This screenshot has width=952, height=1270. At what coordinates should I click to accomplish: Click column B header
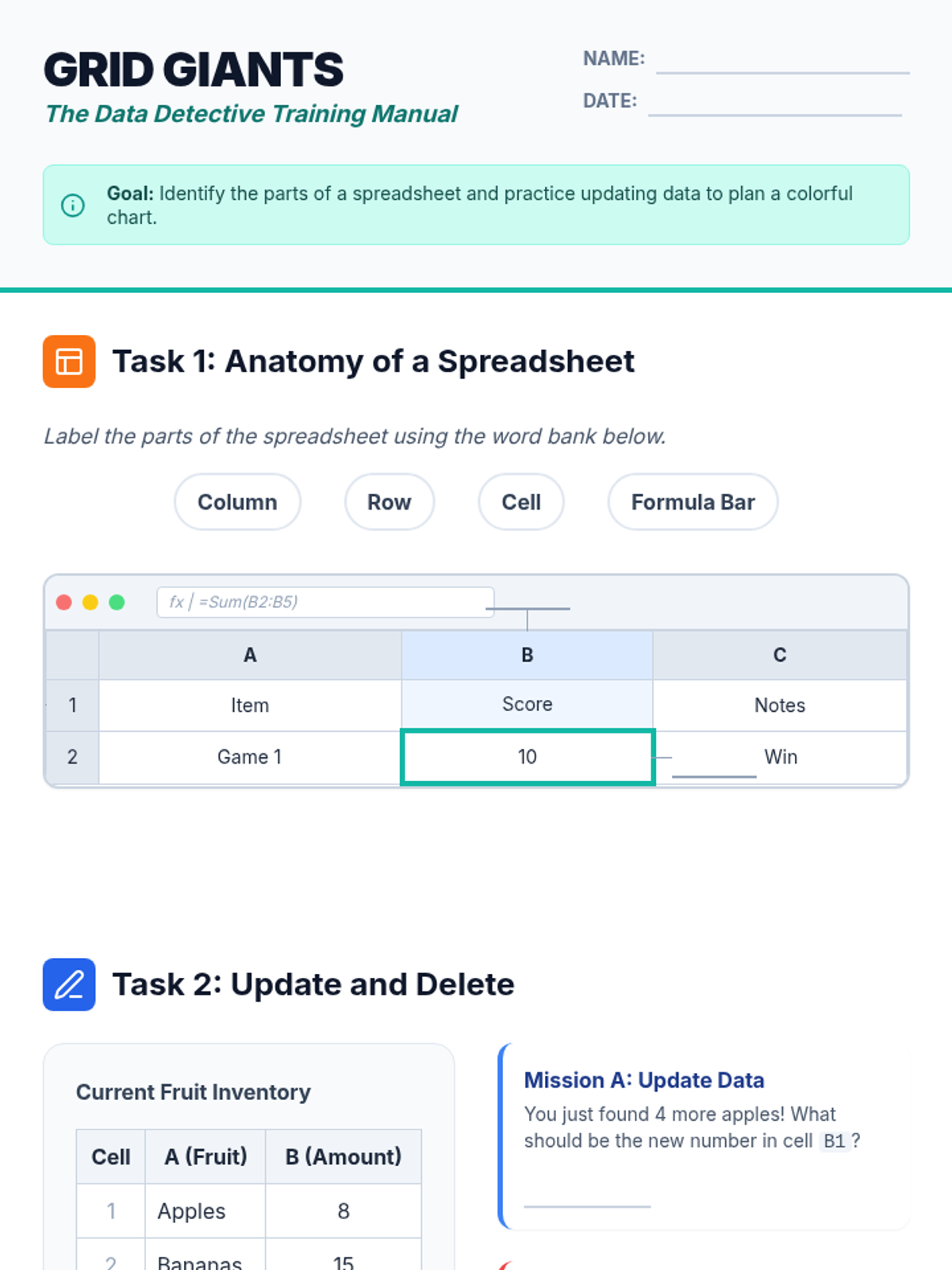(528, 655)
